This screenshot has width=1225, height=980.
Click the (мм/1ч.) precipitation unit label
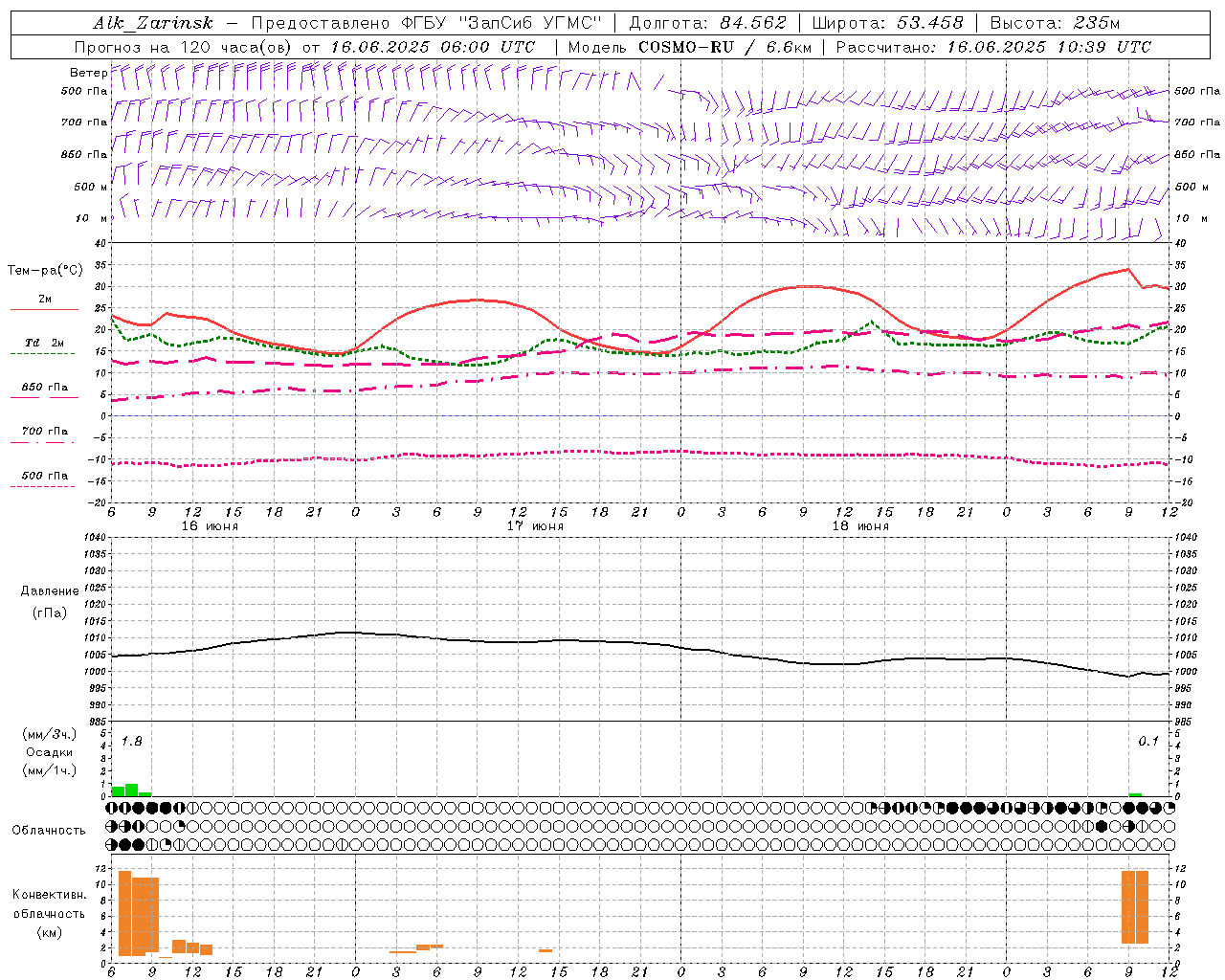pos(50,769)
